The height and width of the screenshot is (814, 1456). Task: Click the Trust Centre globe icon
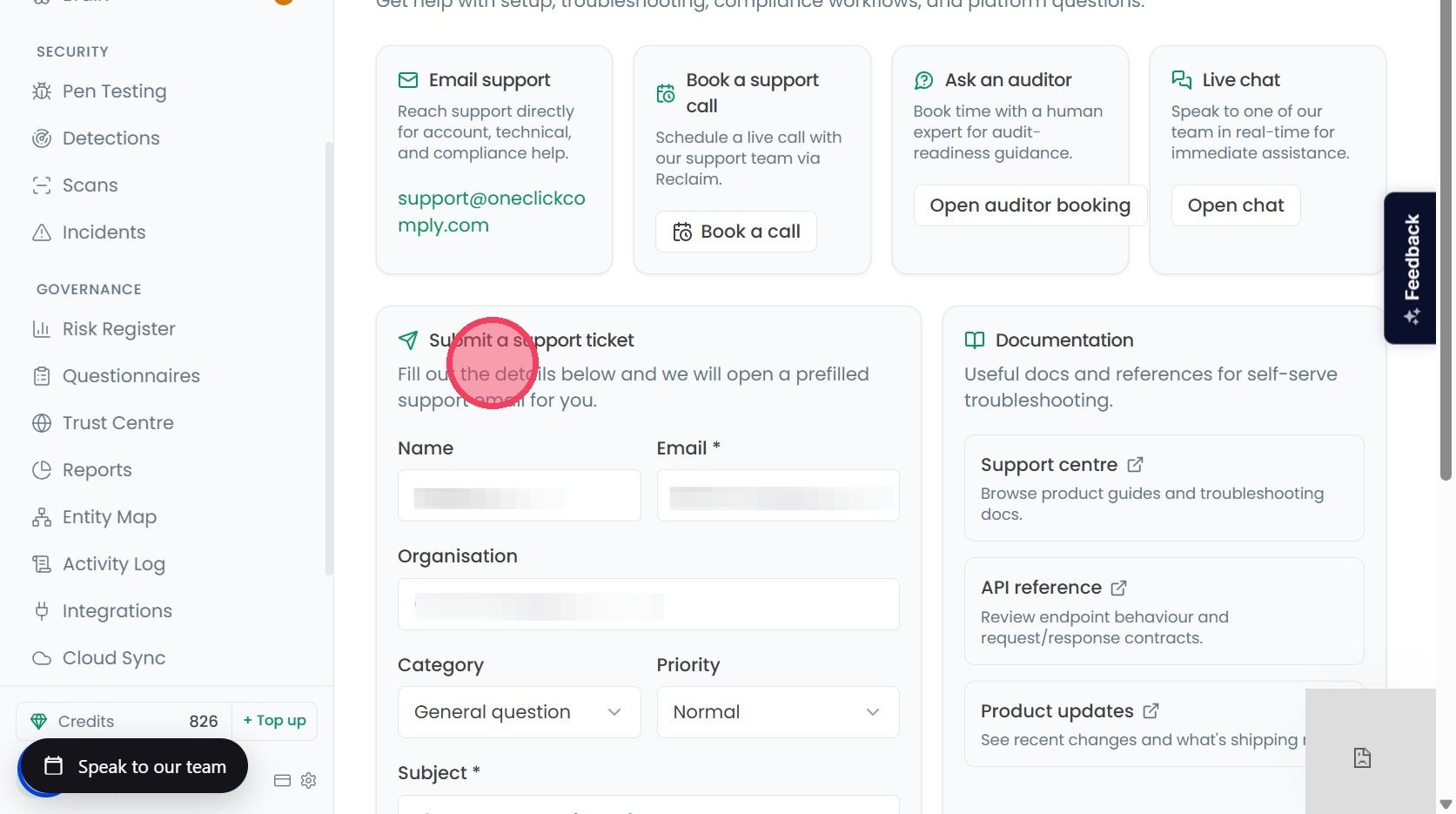(42, 423)
